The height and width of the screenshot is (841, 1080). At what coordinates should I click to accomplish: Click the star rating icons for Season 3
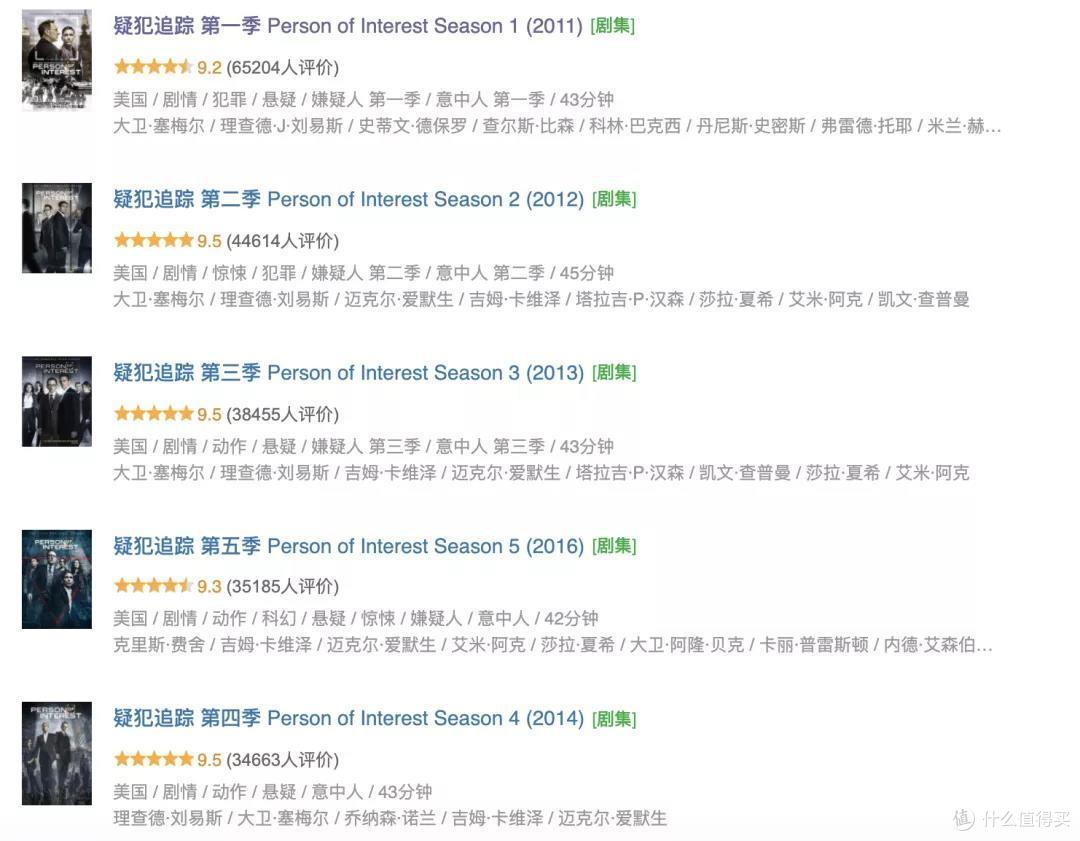click(153, 414)
